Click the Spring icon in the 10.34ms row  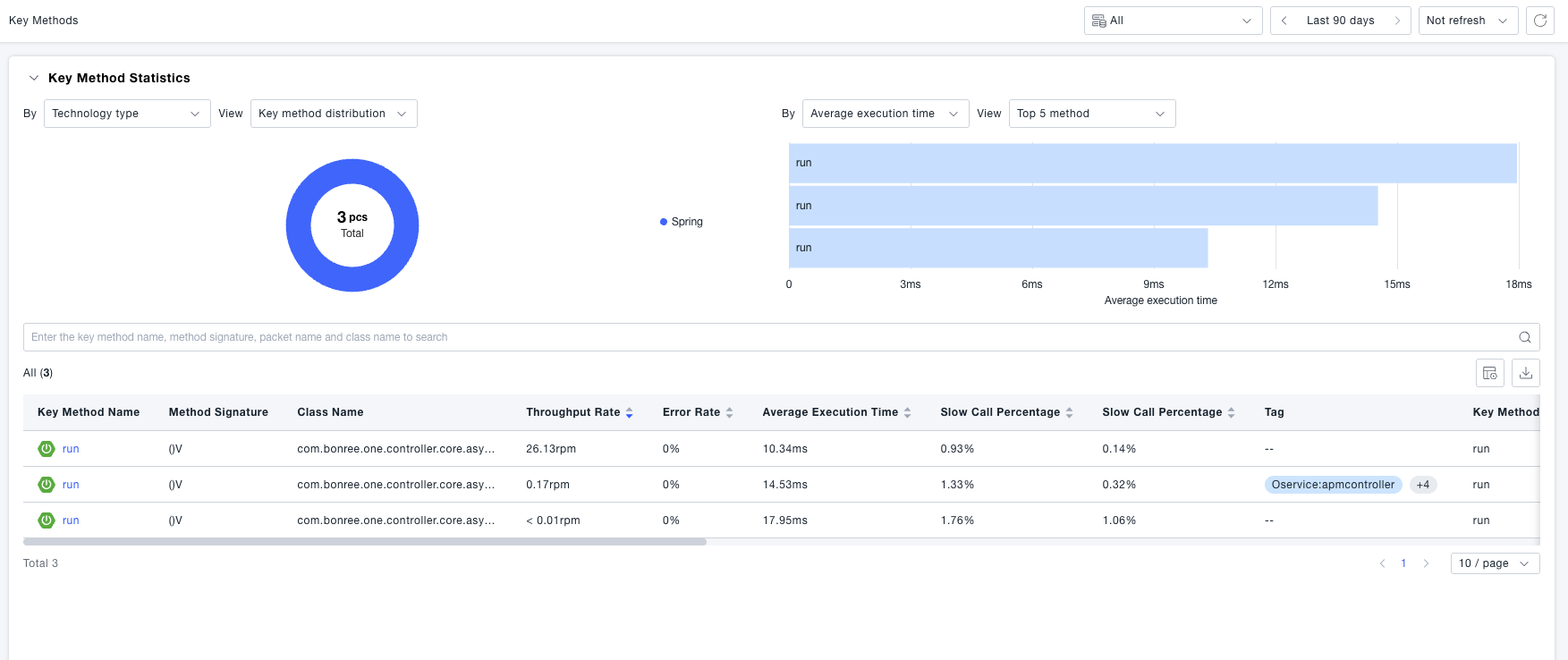click(47, 449)
